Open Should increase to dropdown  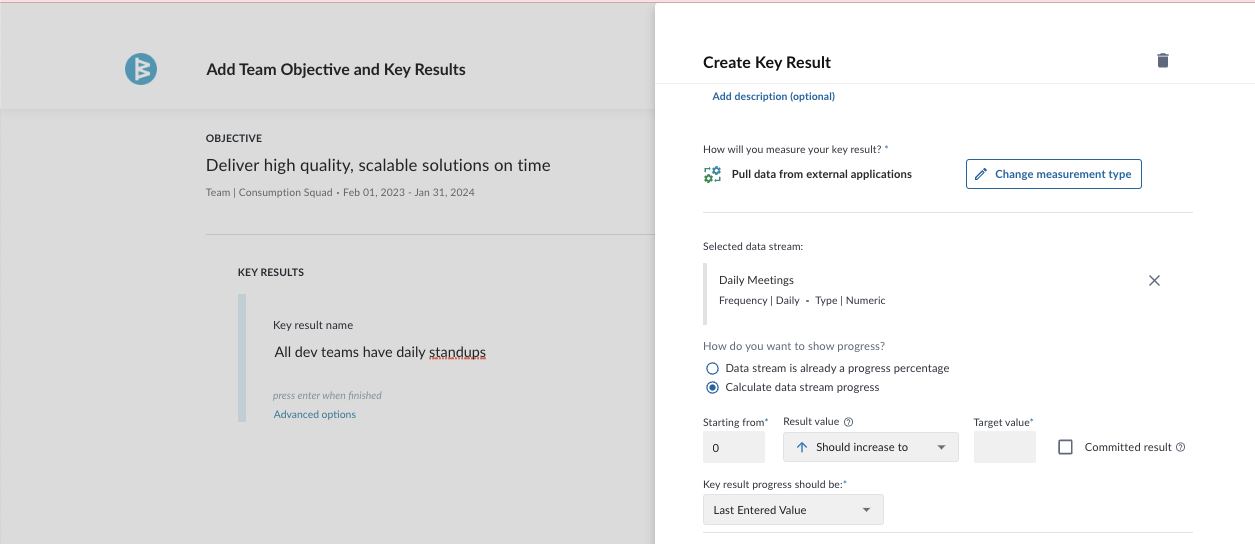[871, 447]
